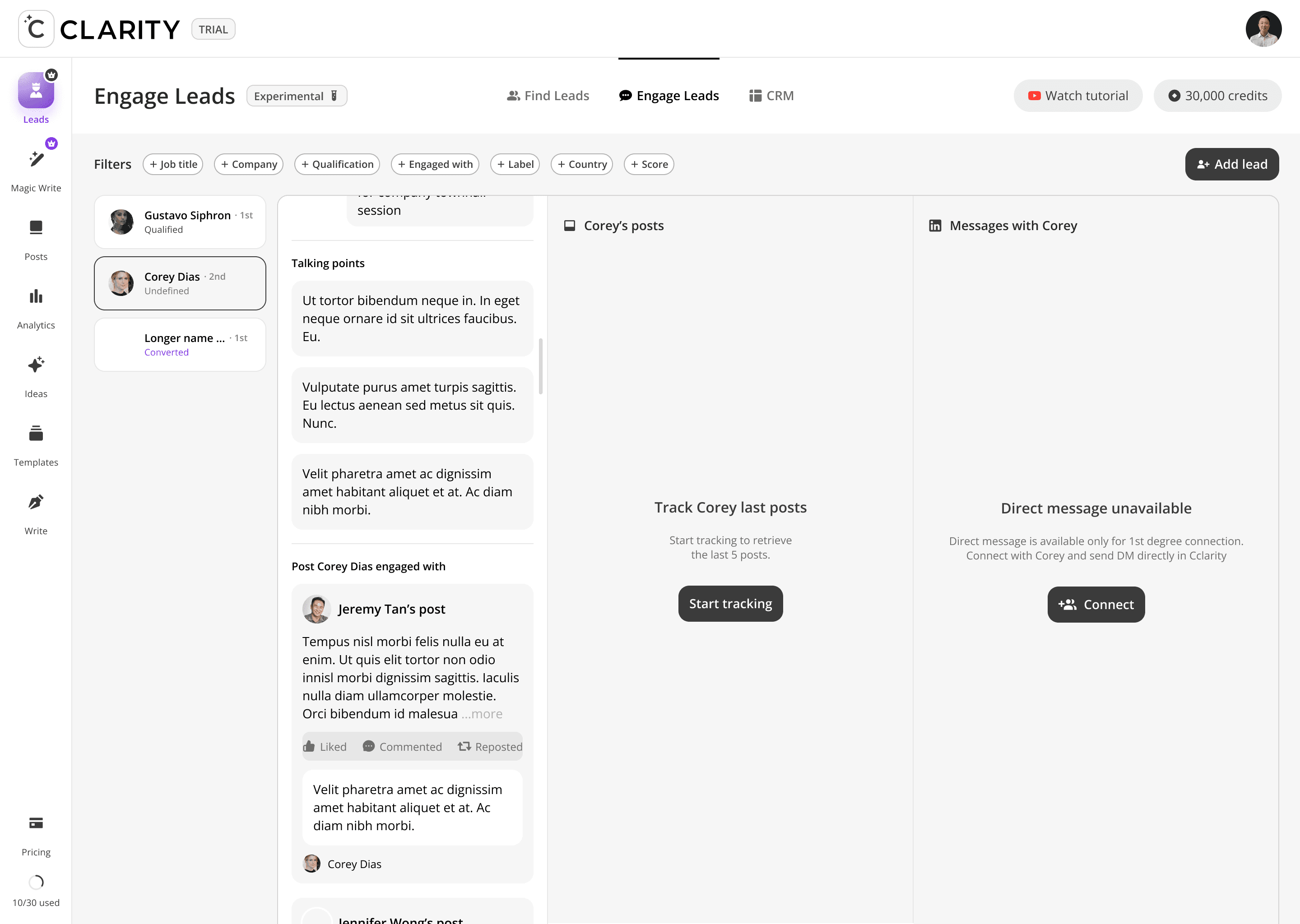Viewport: 1300px width, 924px height.
Task: Open the Magic Write sidebar icon
Action: tap(36, 160)
